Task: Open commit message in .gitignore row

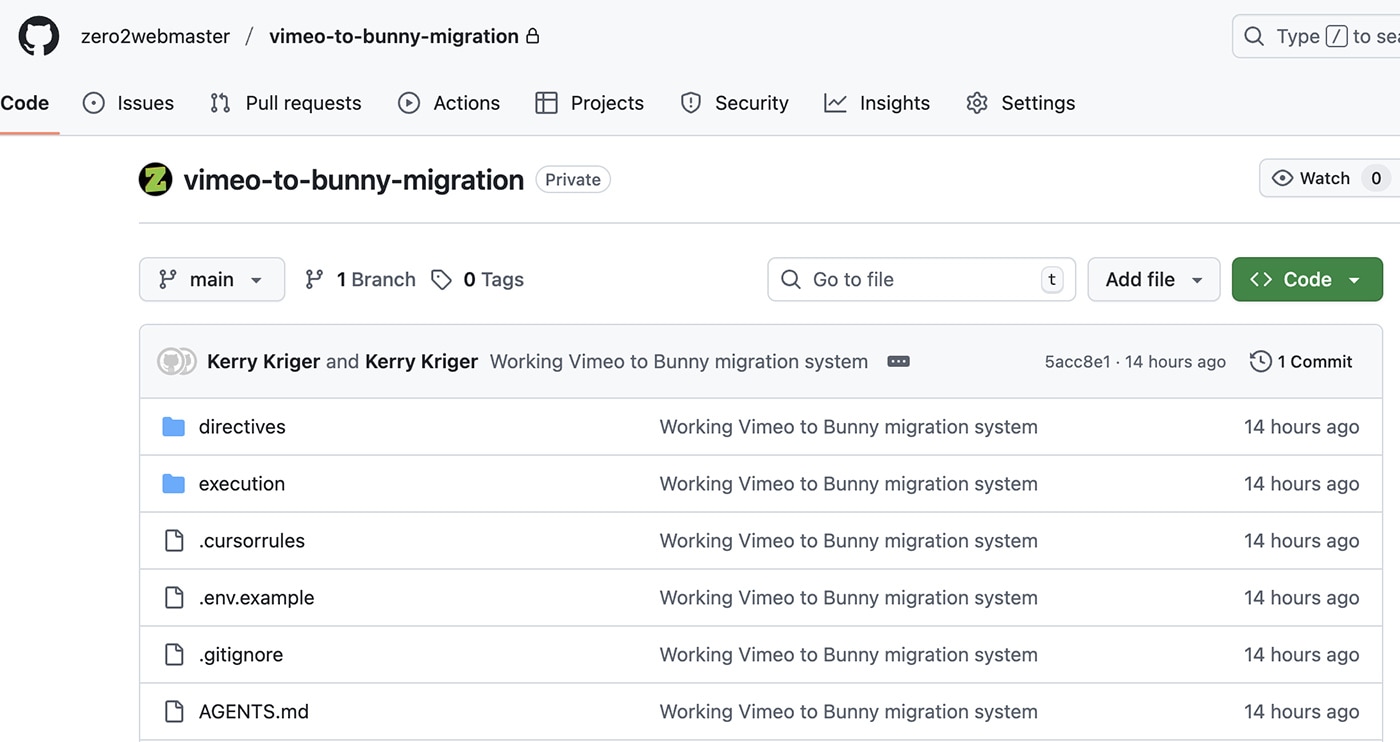Action: coord(849,655)
